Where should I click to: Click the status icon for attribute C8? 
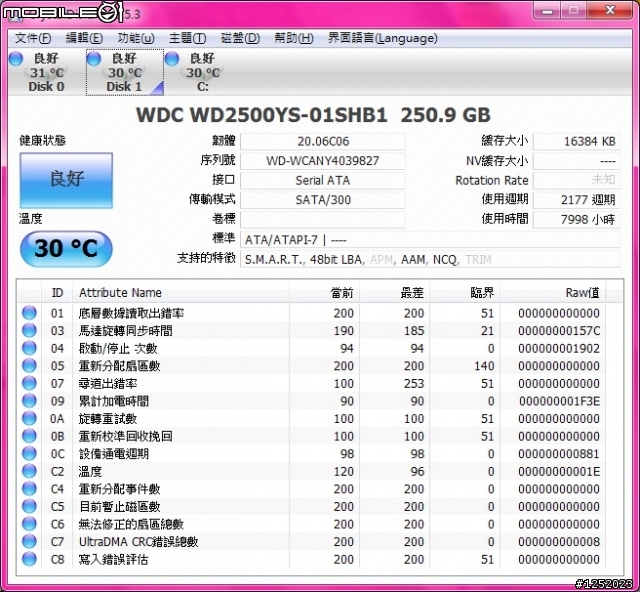[x=29, y=559]
